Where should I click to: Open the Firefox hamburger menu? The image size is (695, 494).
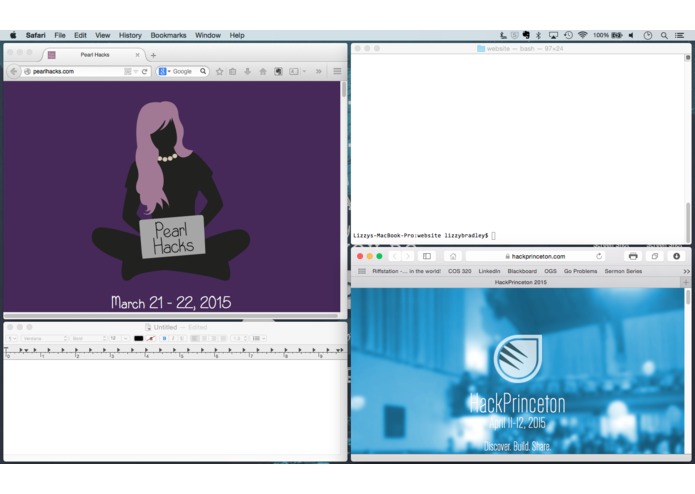tap(337, 71)
